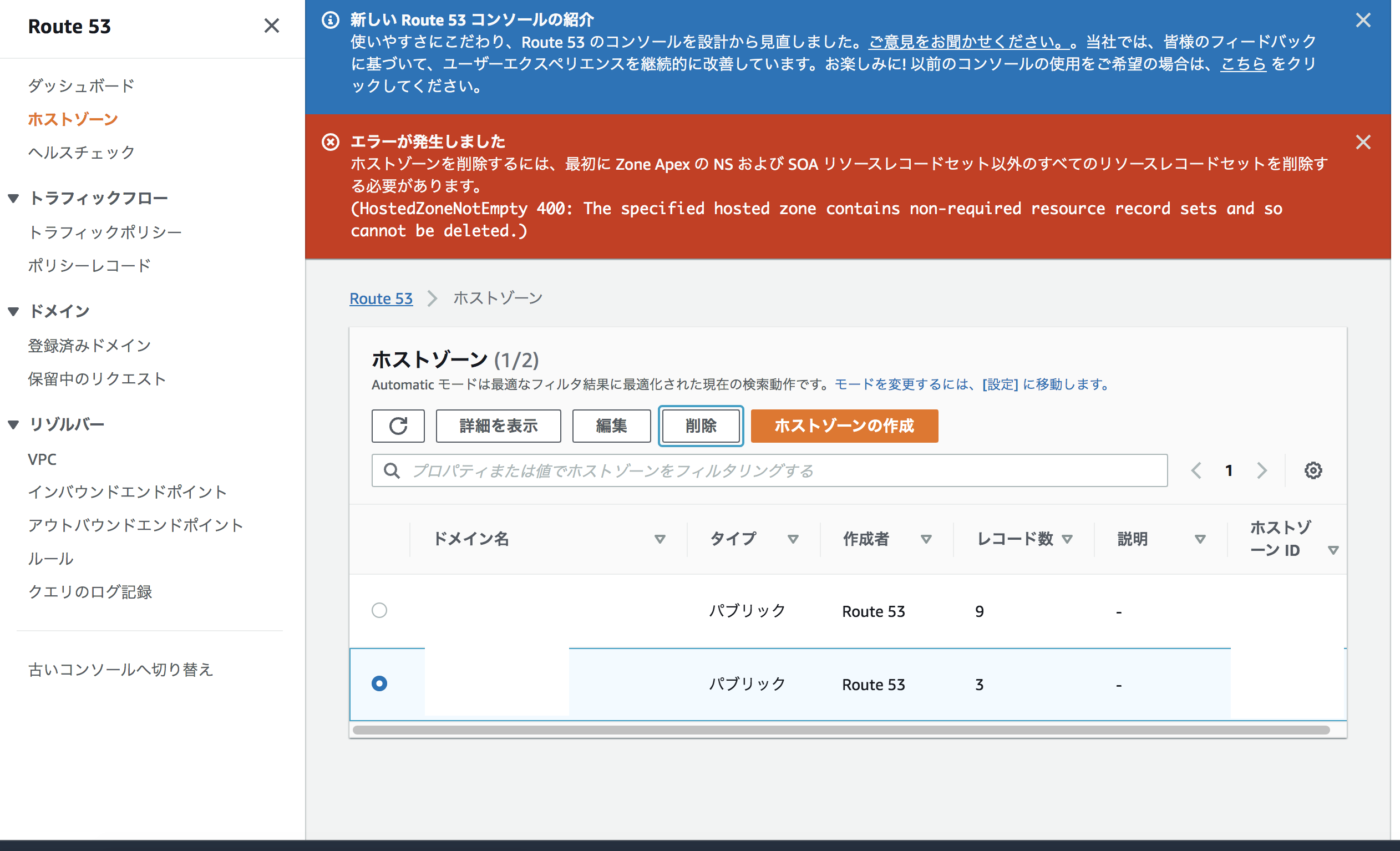The height and width of the screenshot is (851, 1400).
Task: Close the new console introduction banner
Action: [x=1363, y=20]
